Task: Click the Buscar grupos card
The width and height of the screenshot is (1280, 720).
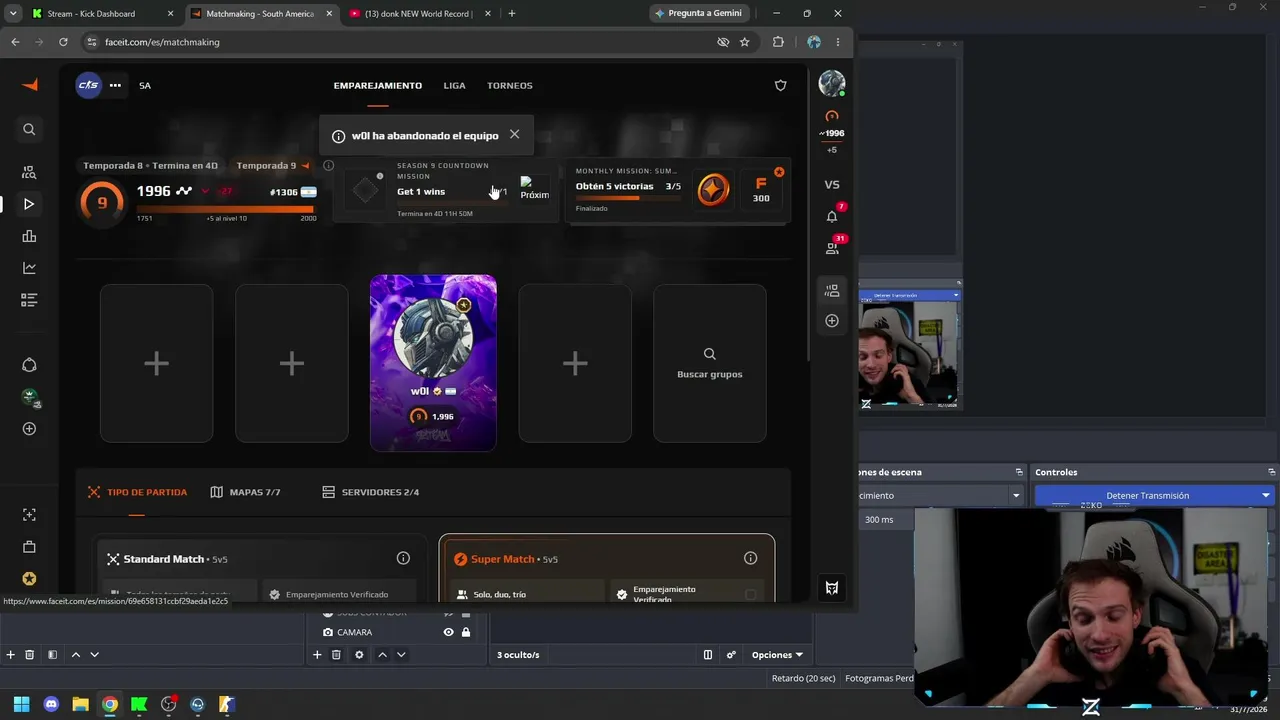Action: [x=710, y=363]
